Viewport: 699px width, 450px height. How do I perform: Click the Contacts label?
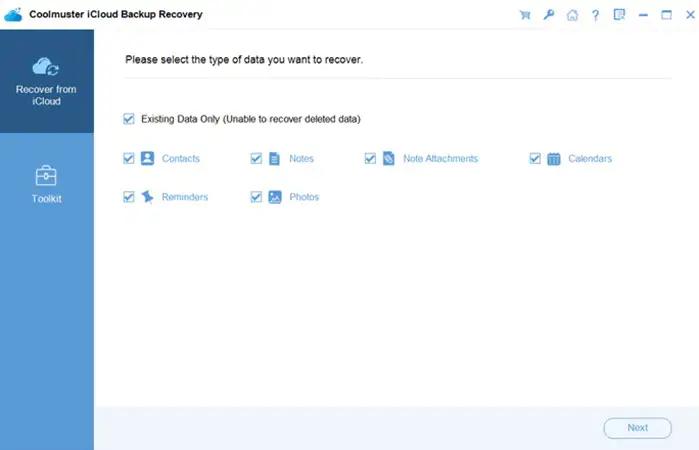pyautogui.click(x=181, y=158)
